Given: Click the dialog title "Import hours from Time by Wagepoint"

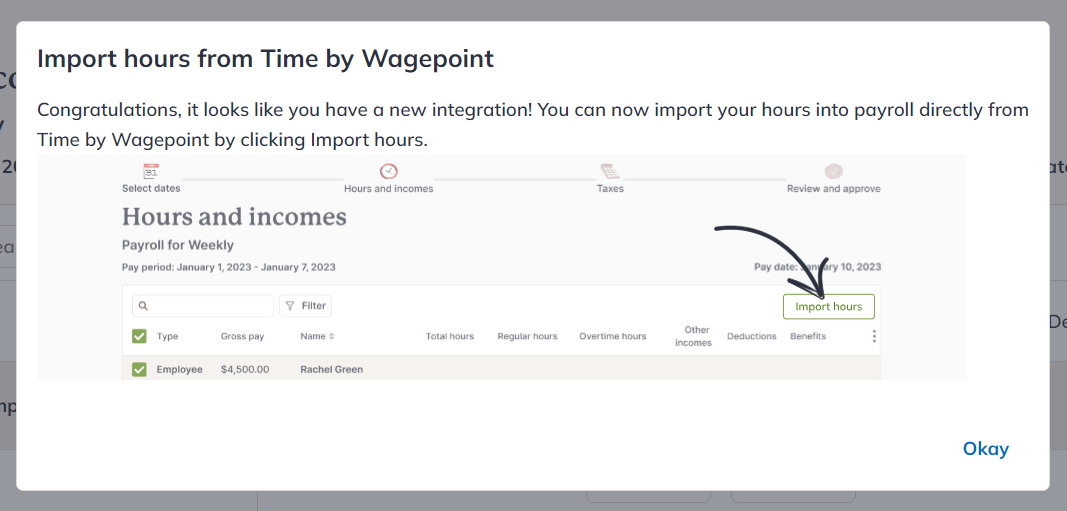Looking at the screenshot, I should tap(265, 59).
